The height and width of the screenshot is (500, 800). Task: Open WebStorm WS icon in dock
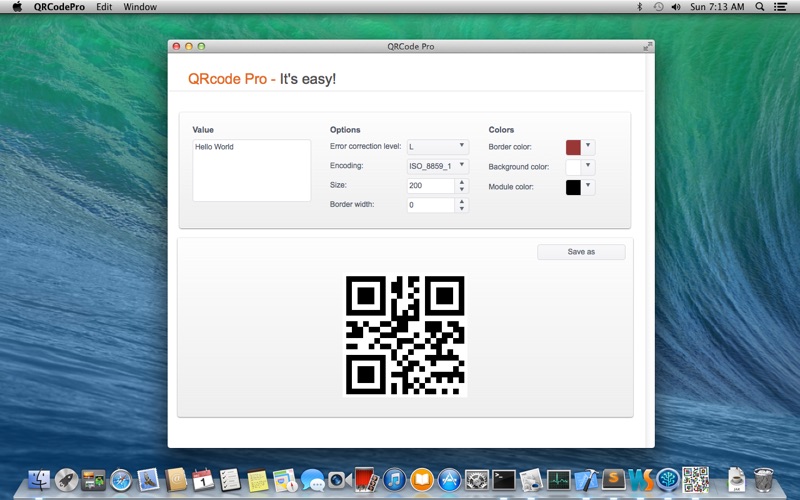(x=641, y=480)
